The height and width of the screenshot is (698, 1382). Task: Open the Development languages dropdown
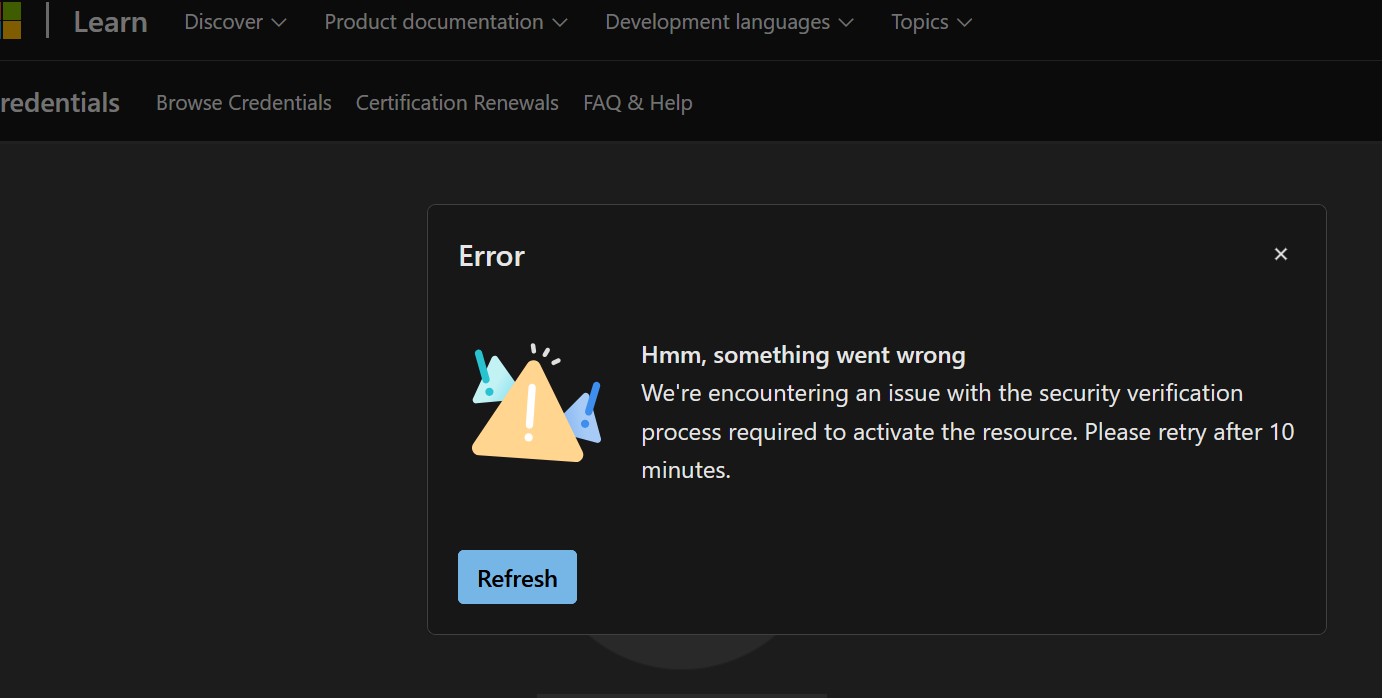pos(728,21)
